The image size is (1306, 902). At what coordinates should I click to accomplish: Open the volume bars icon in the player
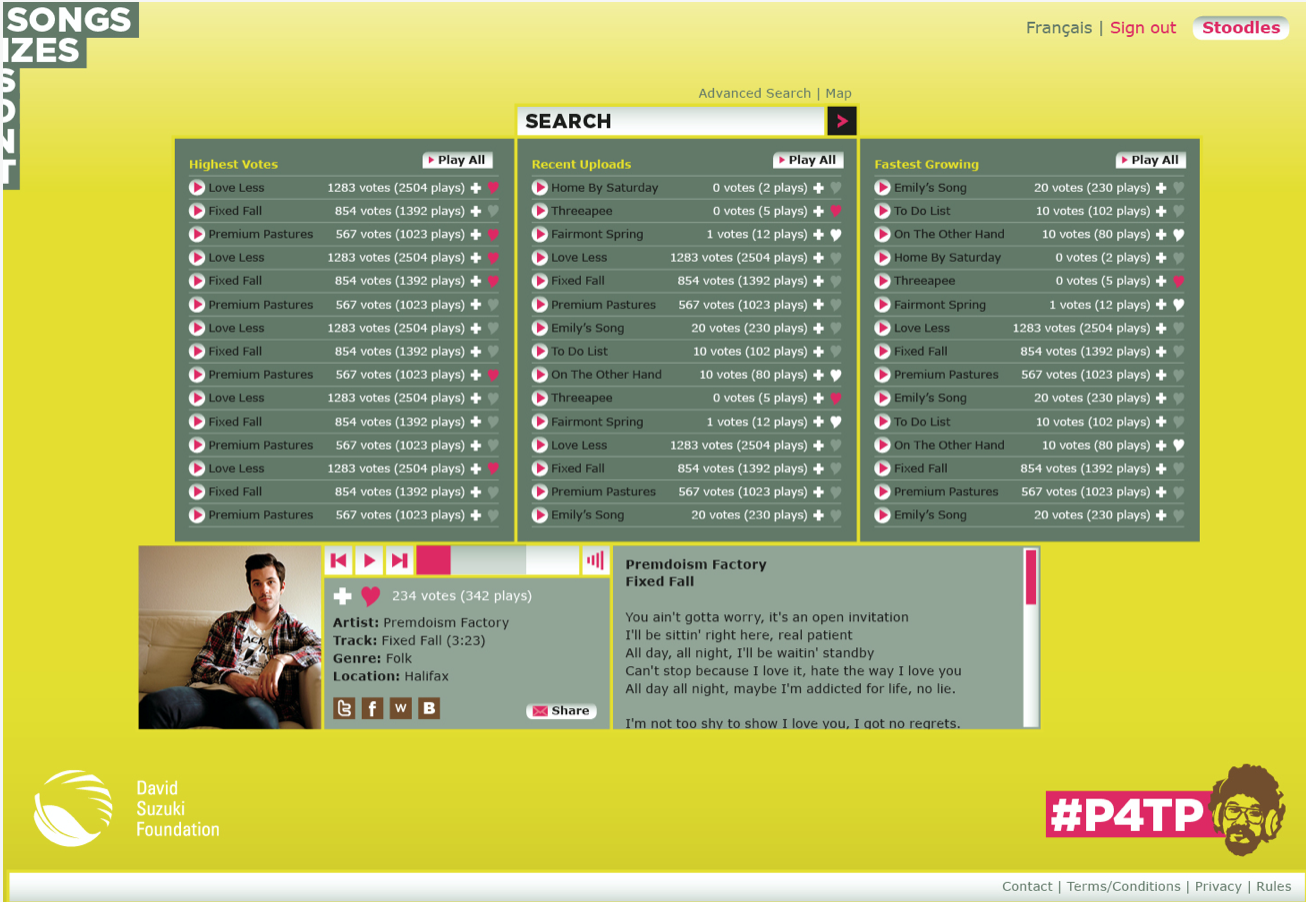595,560
